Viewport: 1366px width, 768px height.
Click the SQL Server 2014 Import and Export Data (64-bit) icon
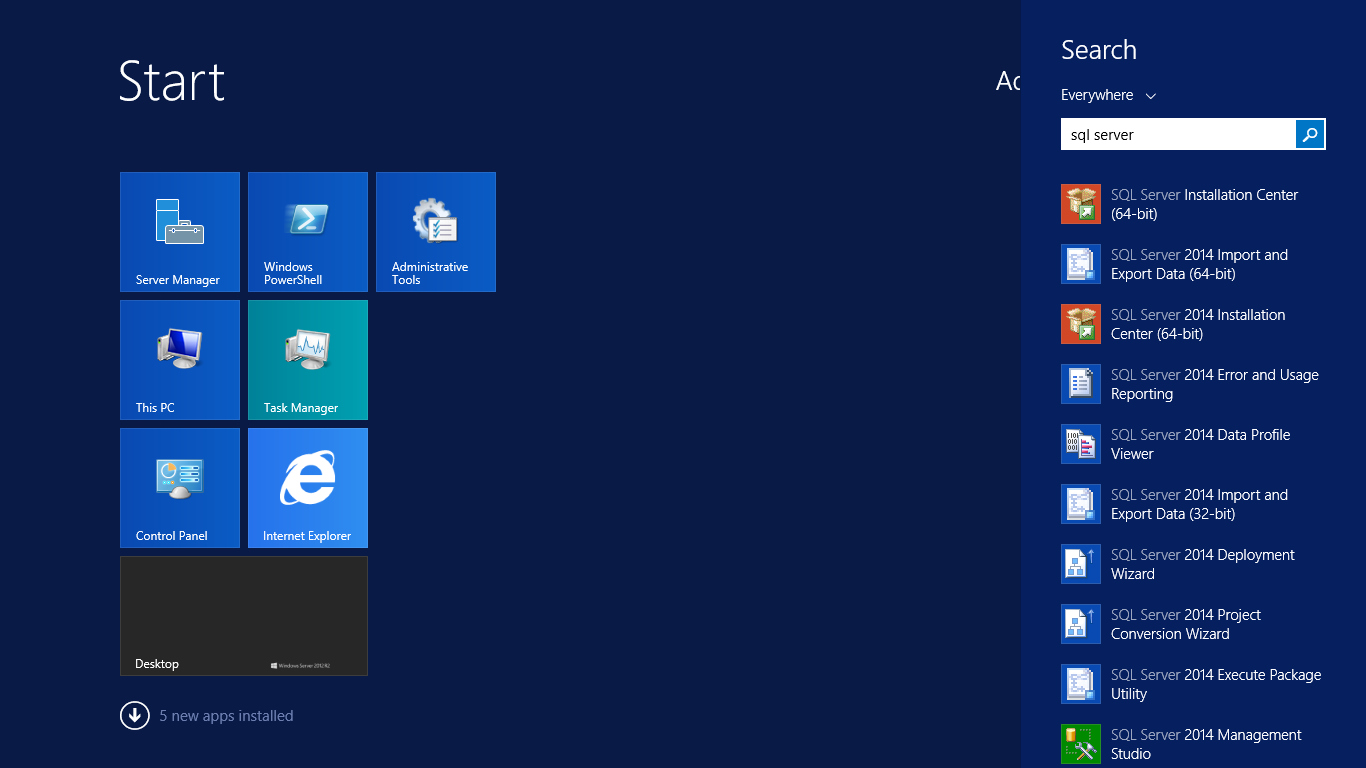pyautogui.click(x=1081, y=264)
